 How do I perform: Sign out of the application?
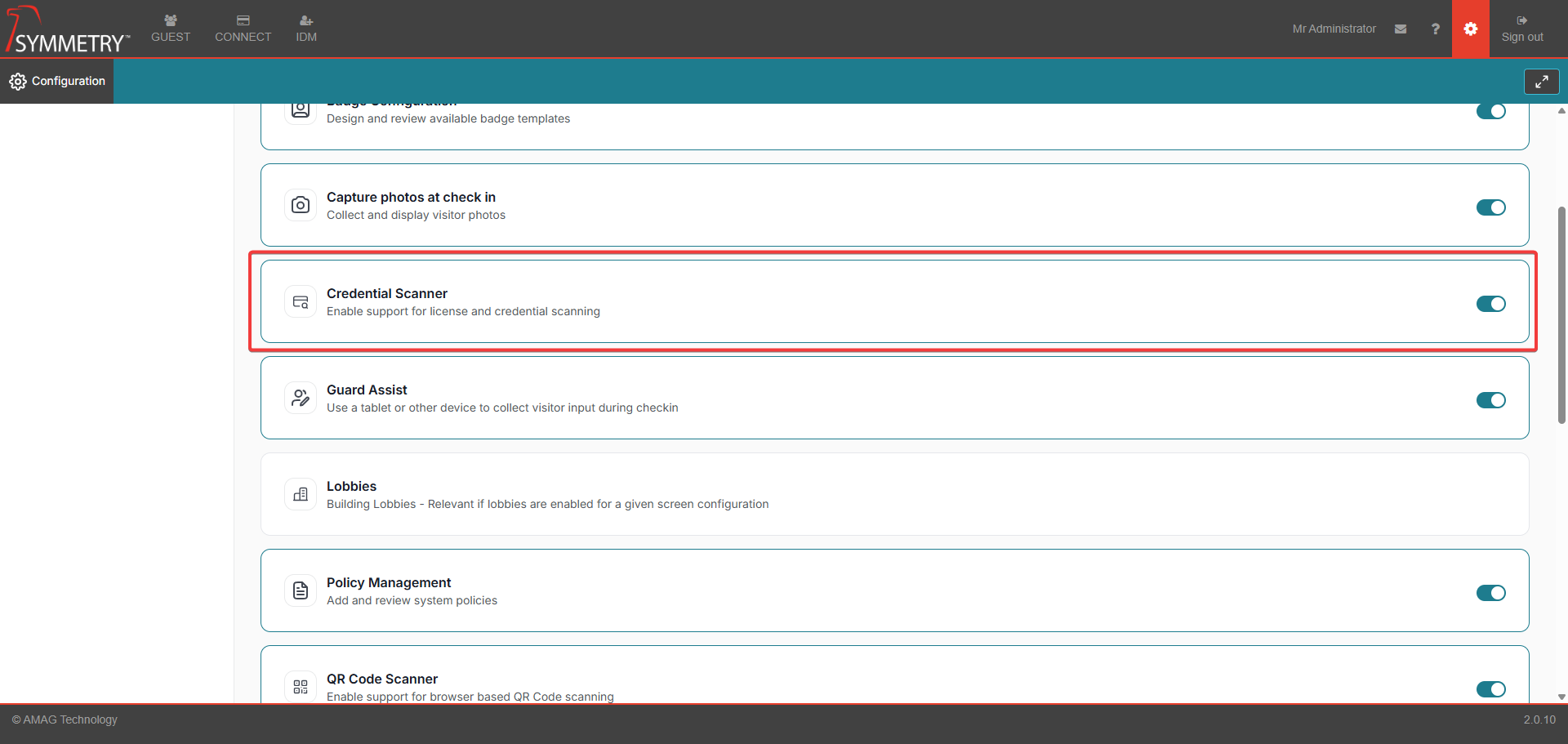tap(1521, 29)
